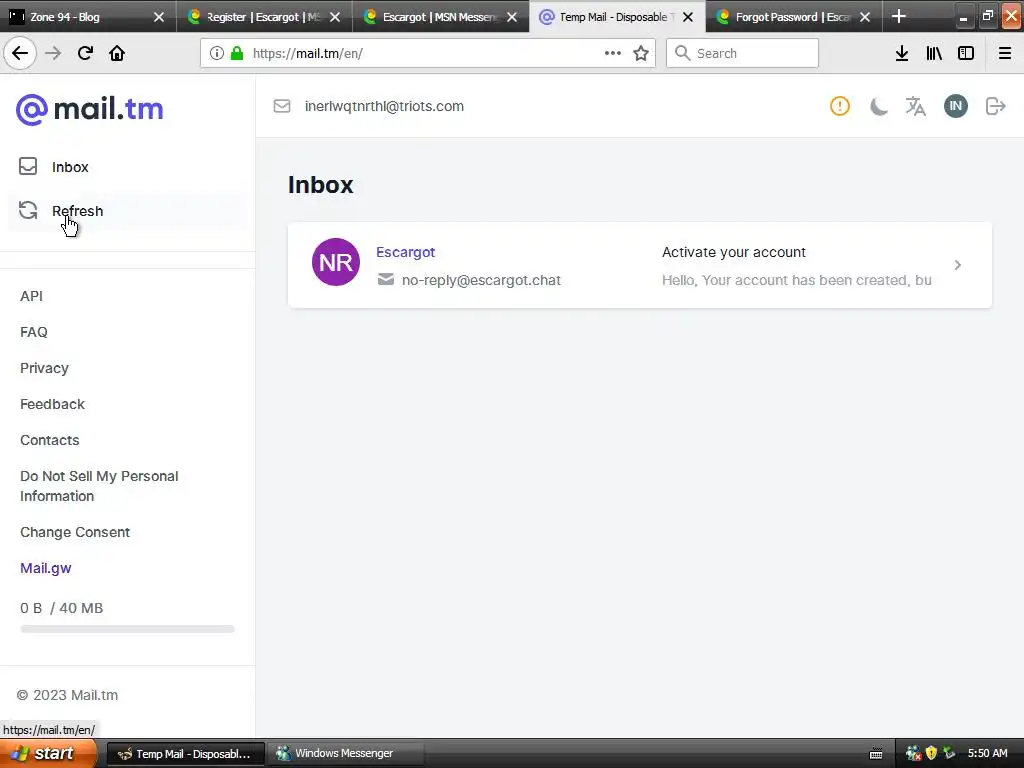Open the page actions three-dots menu
Image resolution: width=1024 pixels, height=768 pixels.
click(613, 53)
